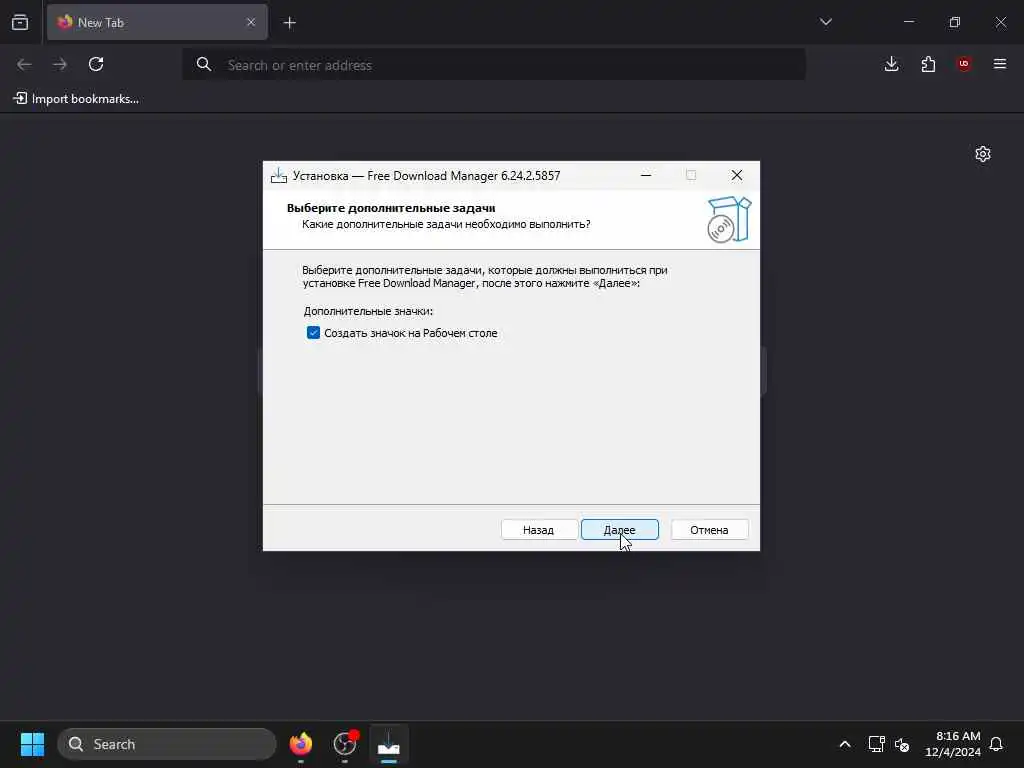1024x768 pixels.
Task: Click the Далее button in installer
Action: coord(619,530)
